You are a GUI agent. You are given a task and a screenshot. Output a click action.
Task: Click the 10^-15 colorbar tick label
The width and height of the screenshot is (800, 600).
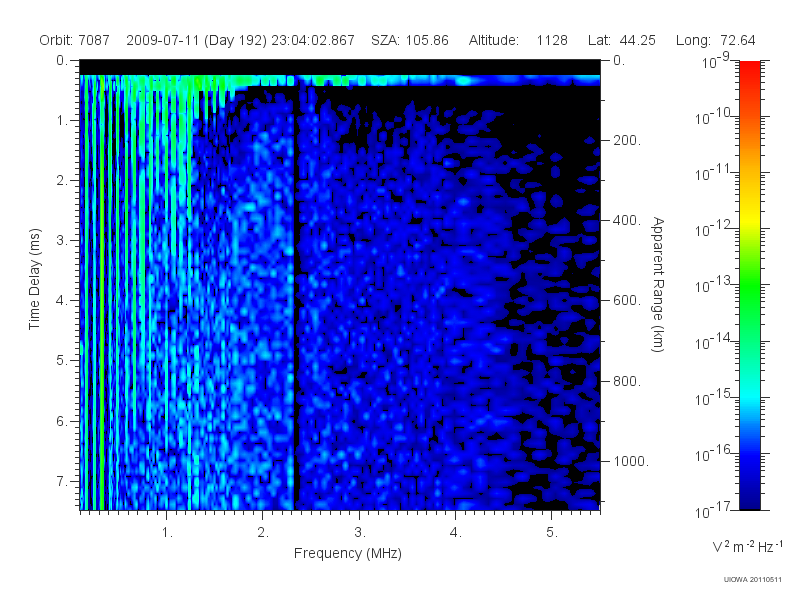click(714, 397)
